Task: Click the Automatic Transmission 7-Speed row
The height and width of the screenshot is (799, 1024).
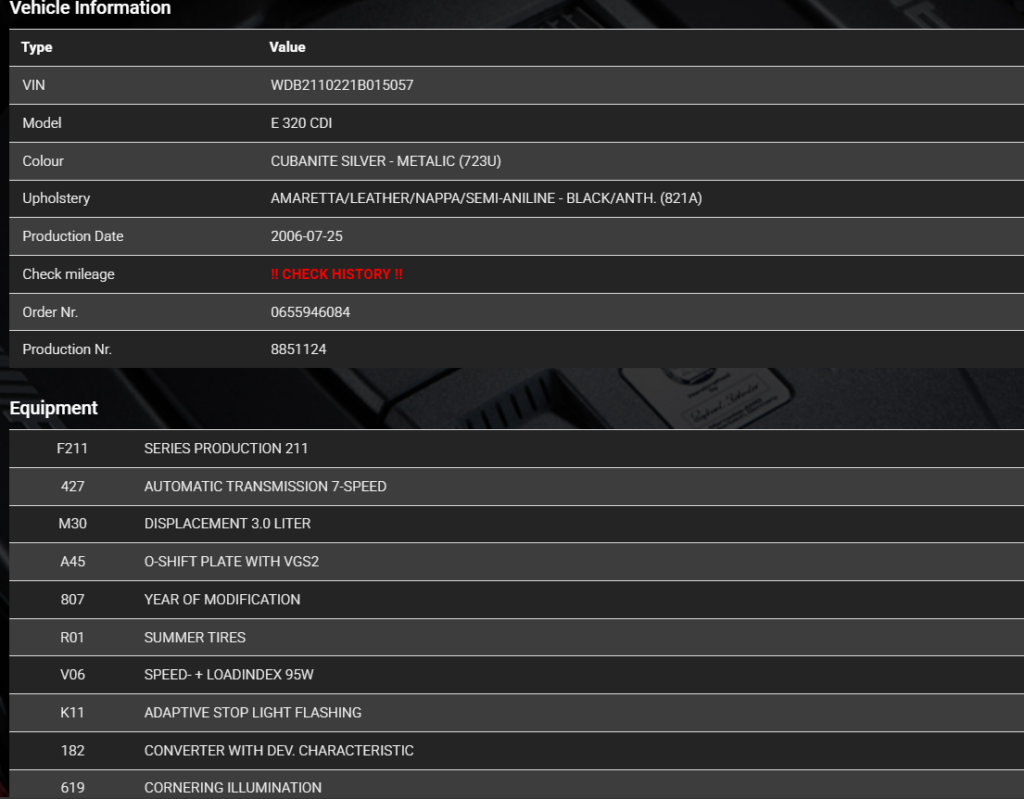Action: (x=265, y=487)
